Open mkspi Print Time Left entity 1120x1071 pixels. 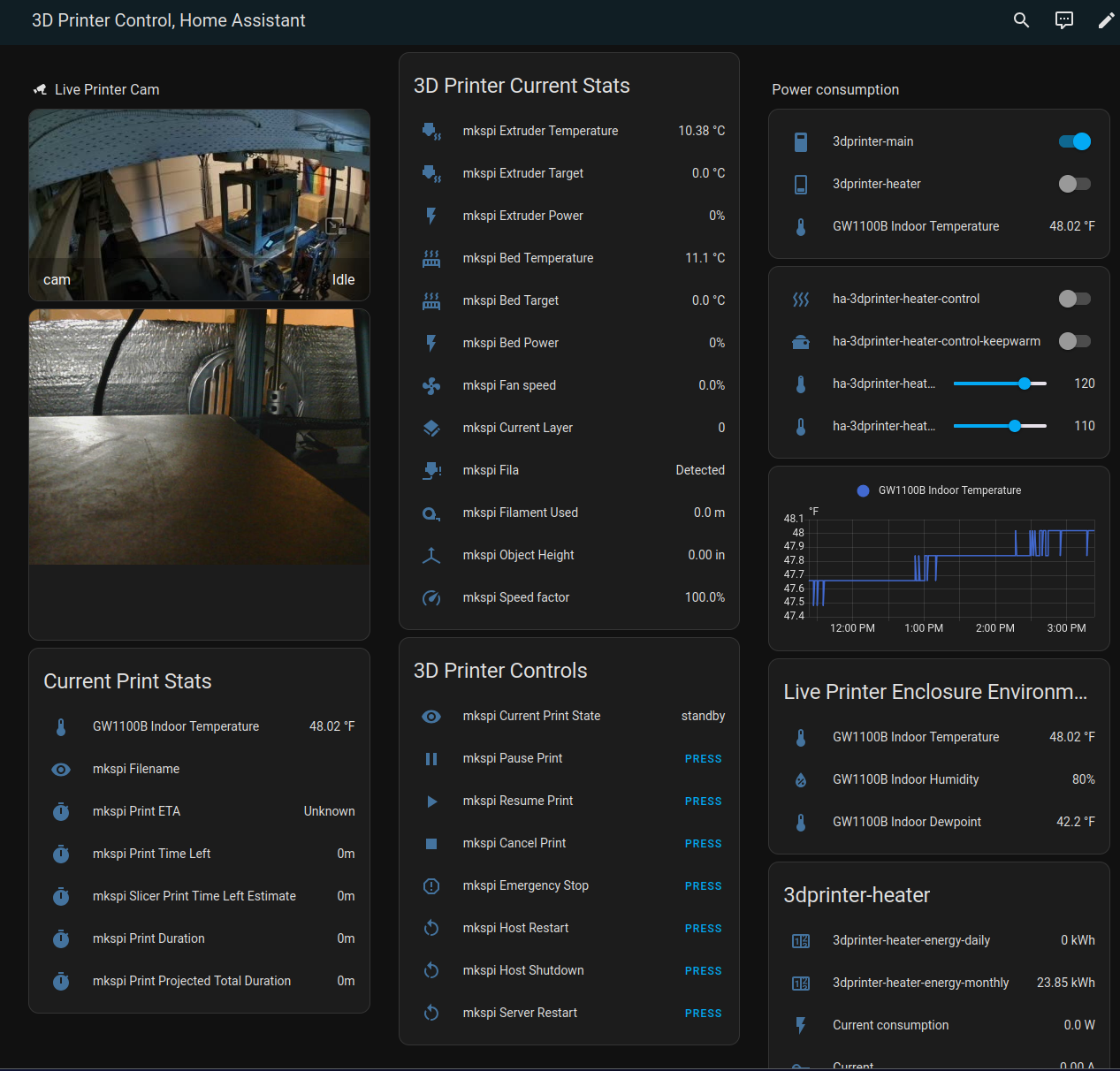click(x=199, y=854)
